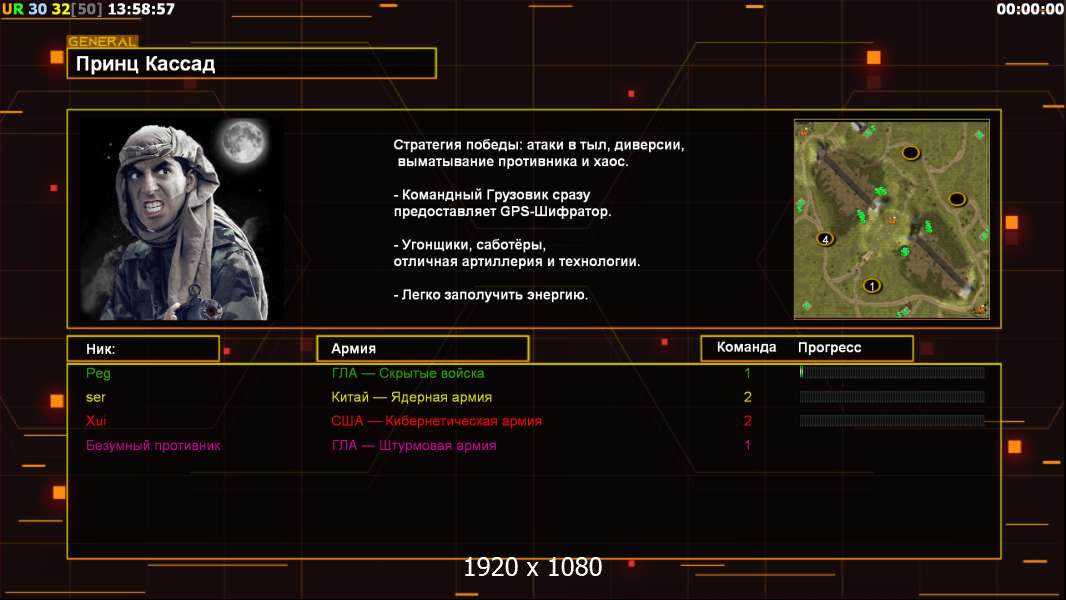Click the 13:58:57 clock readout
1066x600 pixels.
pyautogui.click(x=141, y=9)
